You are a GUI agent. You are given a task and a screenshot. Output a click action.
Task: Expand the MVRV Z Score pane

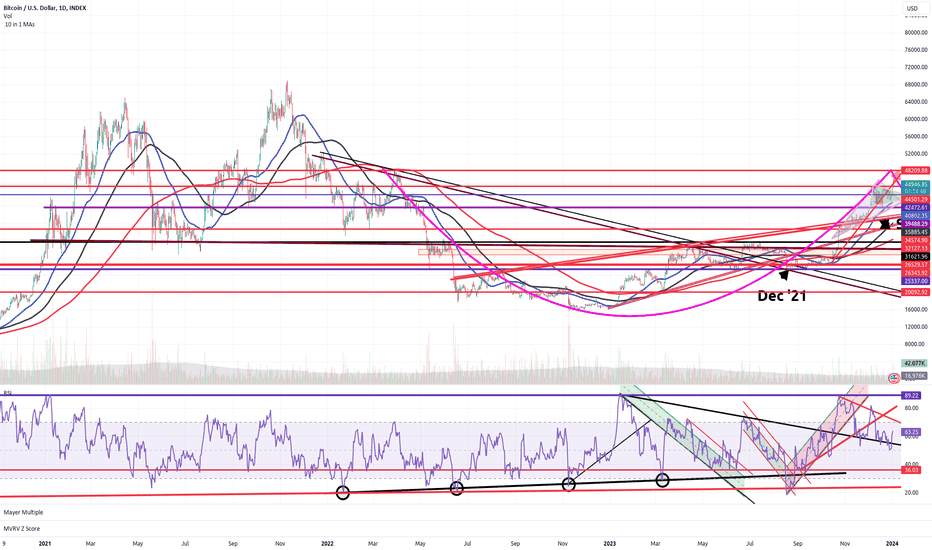[21, 528]
